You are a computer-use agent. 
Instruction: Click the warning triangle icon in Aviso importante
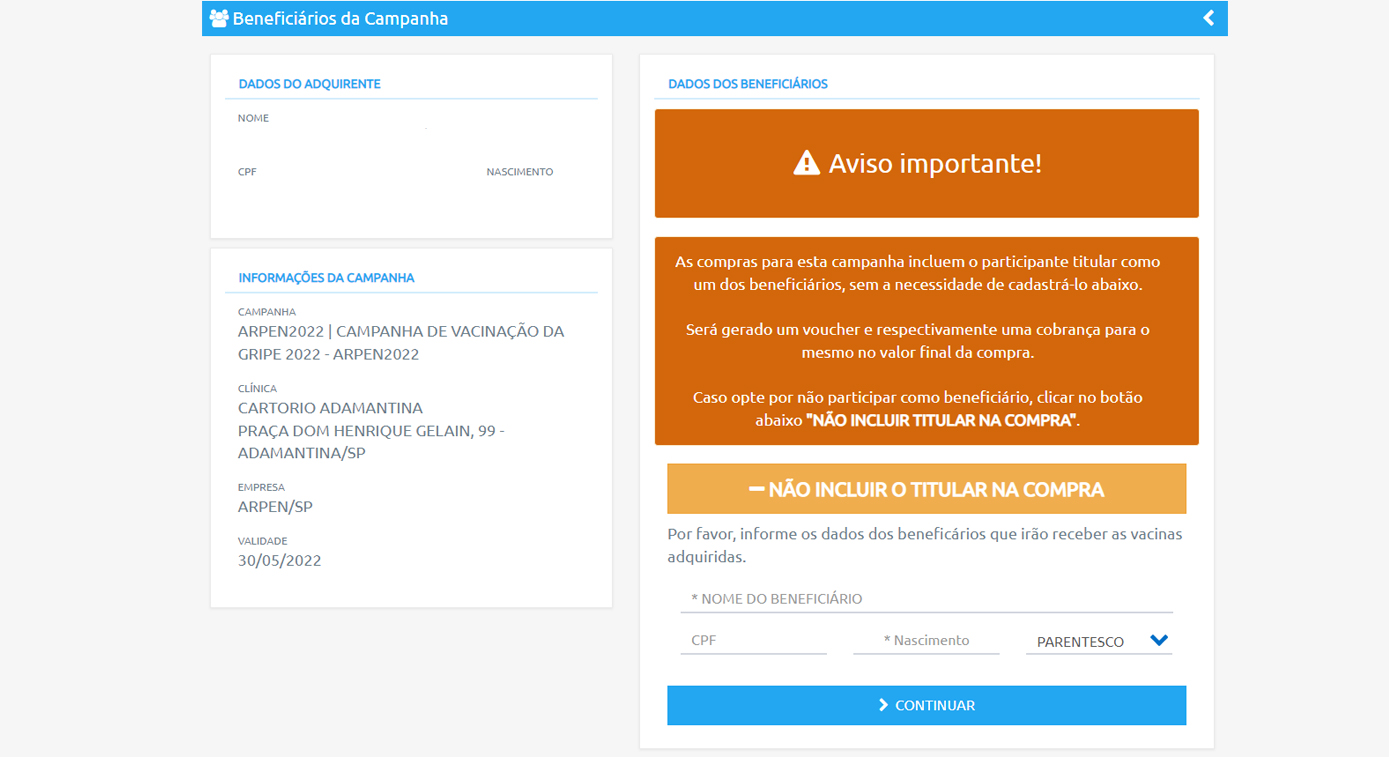(x=806, y=163)
